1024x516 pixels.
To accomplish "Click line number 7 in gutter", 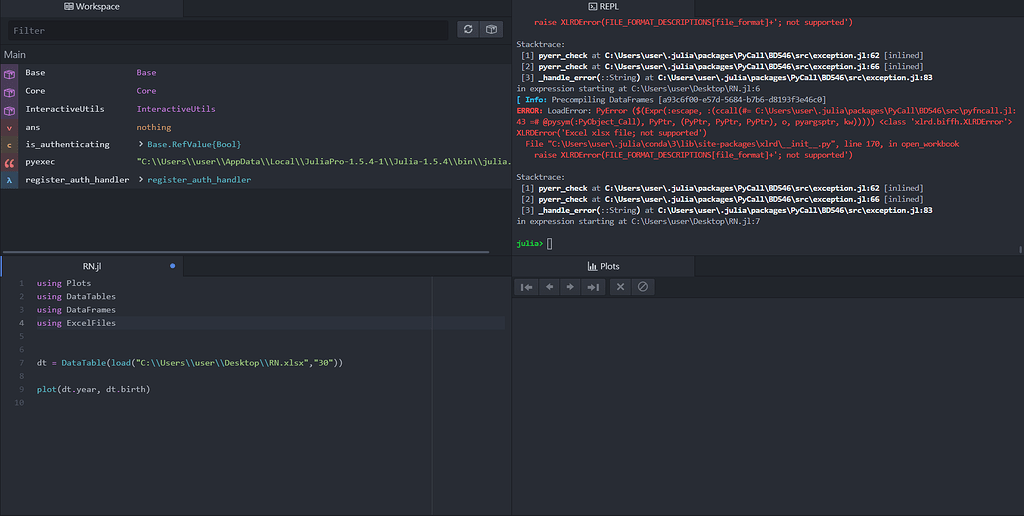I will 22,363.
